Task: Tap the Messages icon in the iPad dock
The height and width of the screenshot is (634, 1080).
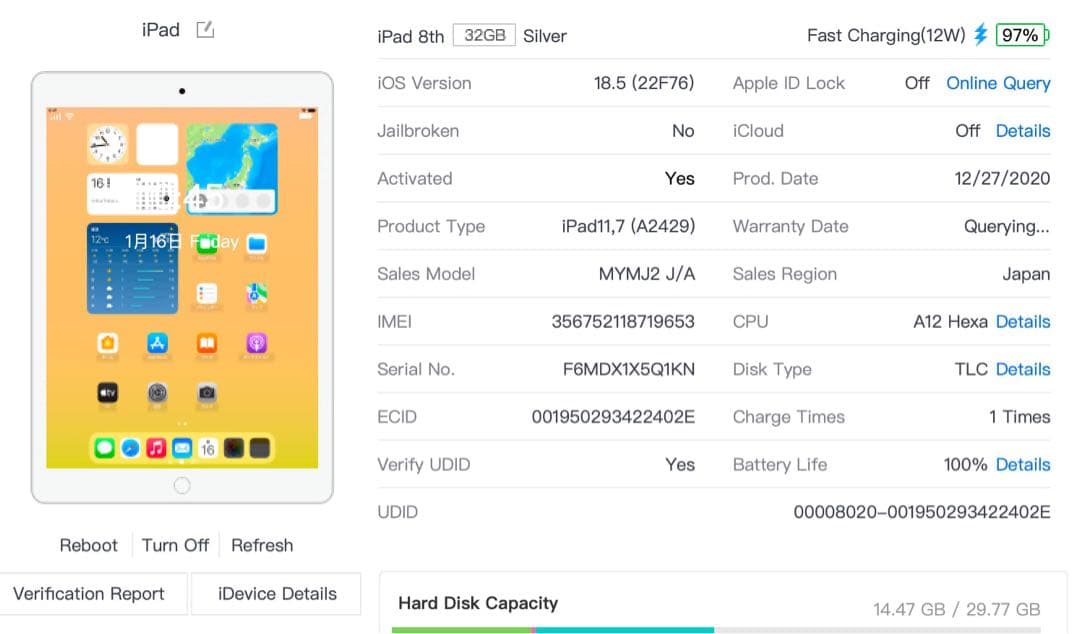Action: click(105, 448)
